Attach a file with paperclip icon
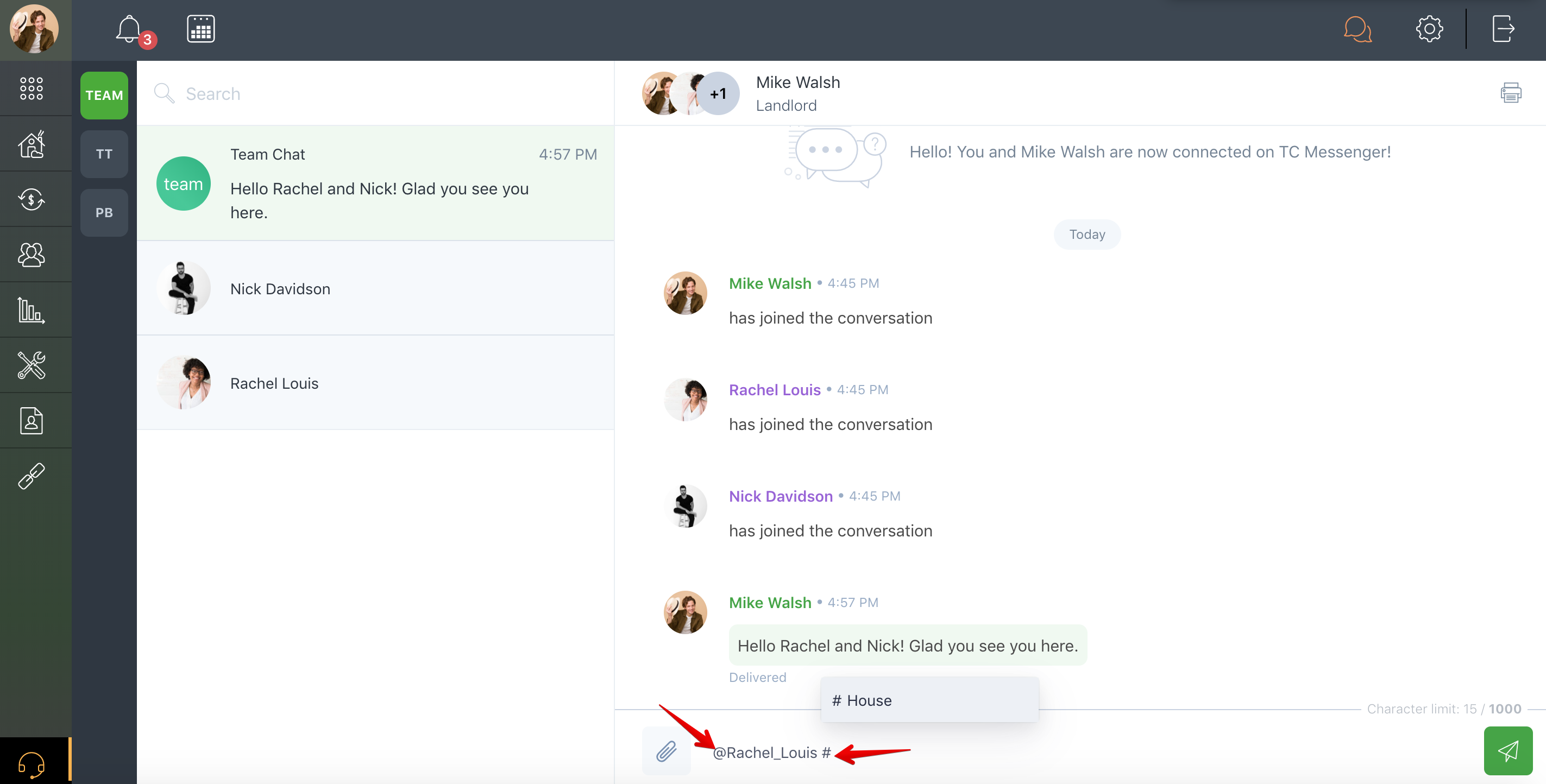Image resolution: width=1546 pixels, height=784 pixels. tap(666, 751)
